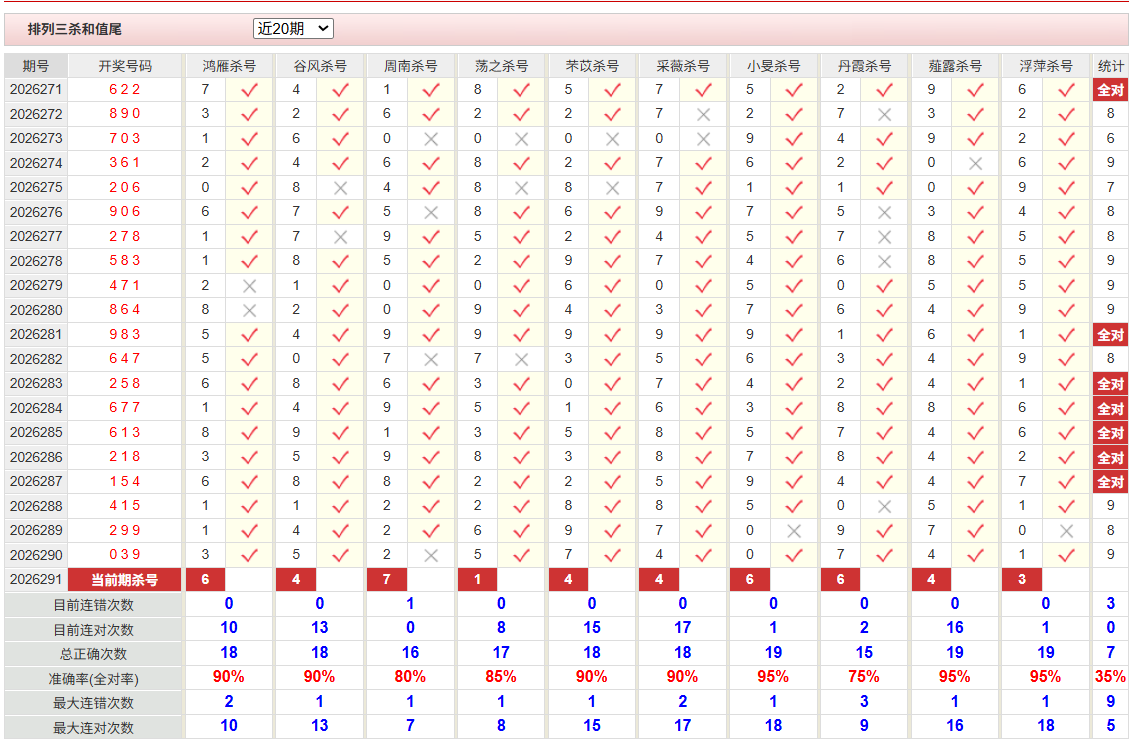Screen dimensions: 1139x749
Task: Click the 全对 badge in row 2026271
Action: pyautogui.click(x=1111, y=90)
